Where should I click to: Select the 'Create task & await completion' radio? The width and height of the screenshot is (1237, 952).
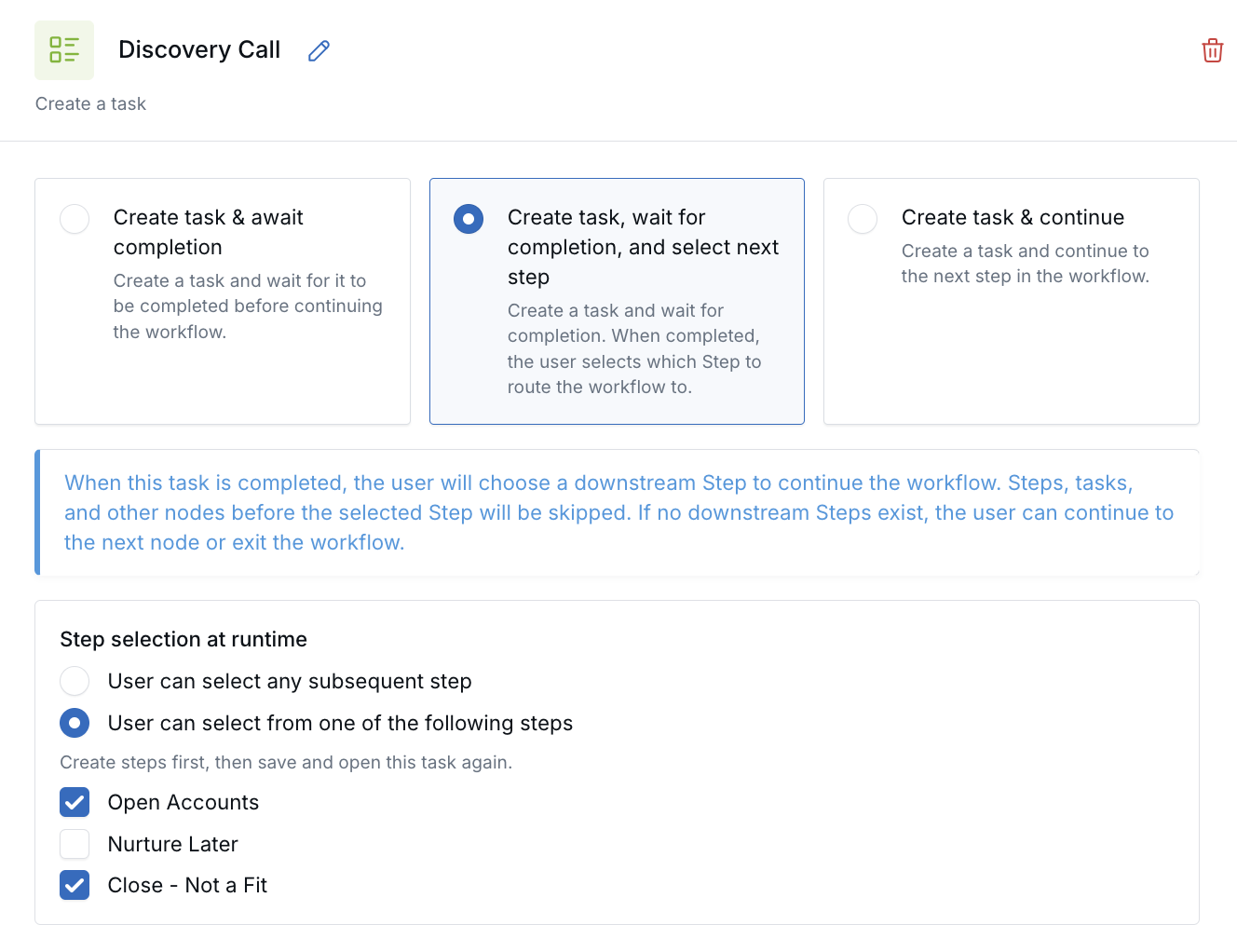click(x=75, y=219)
